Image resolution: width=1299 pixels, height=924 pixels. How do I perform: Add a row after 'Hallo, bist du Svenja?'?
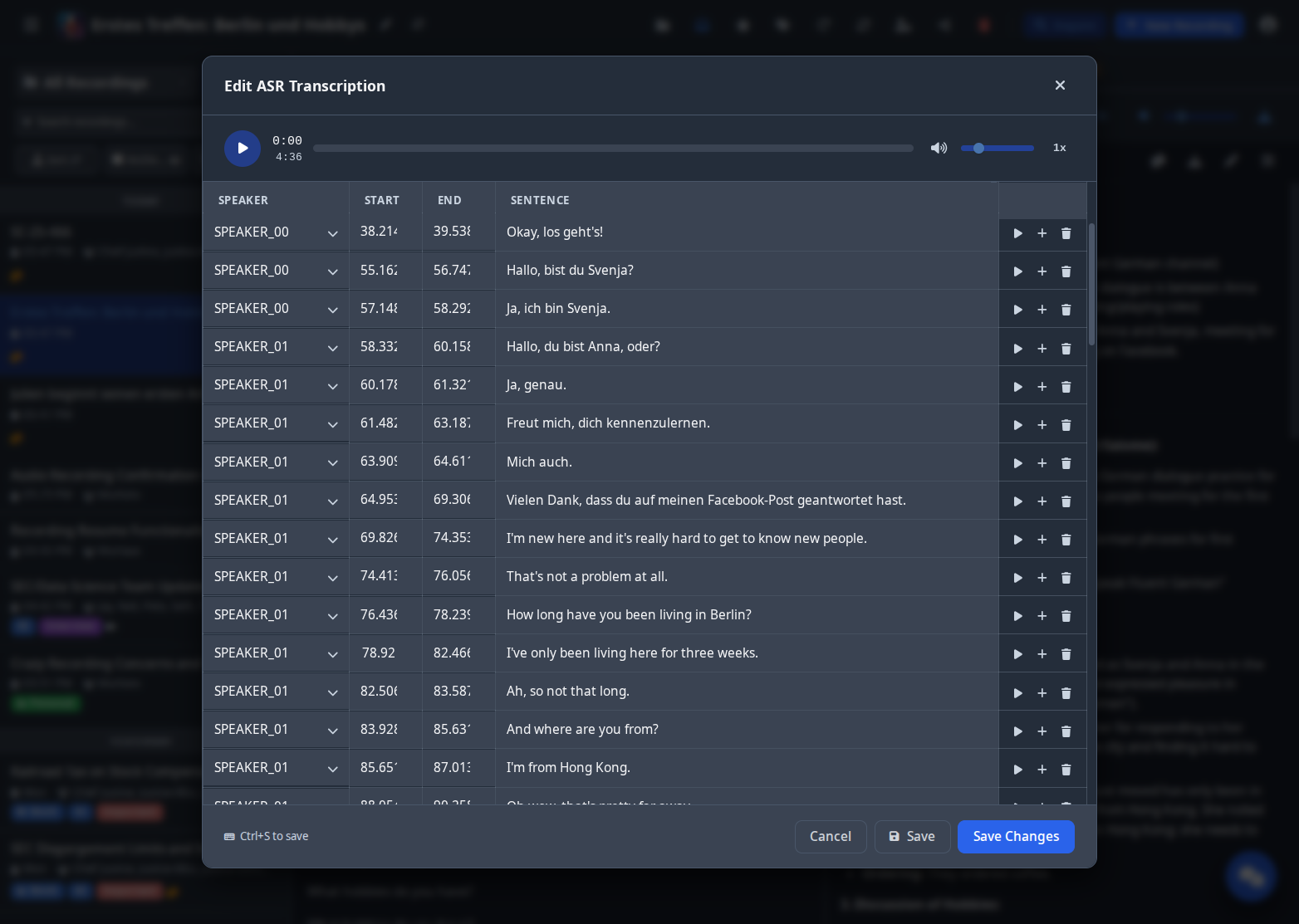[x=1042, y=271]
